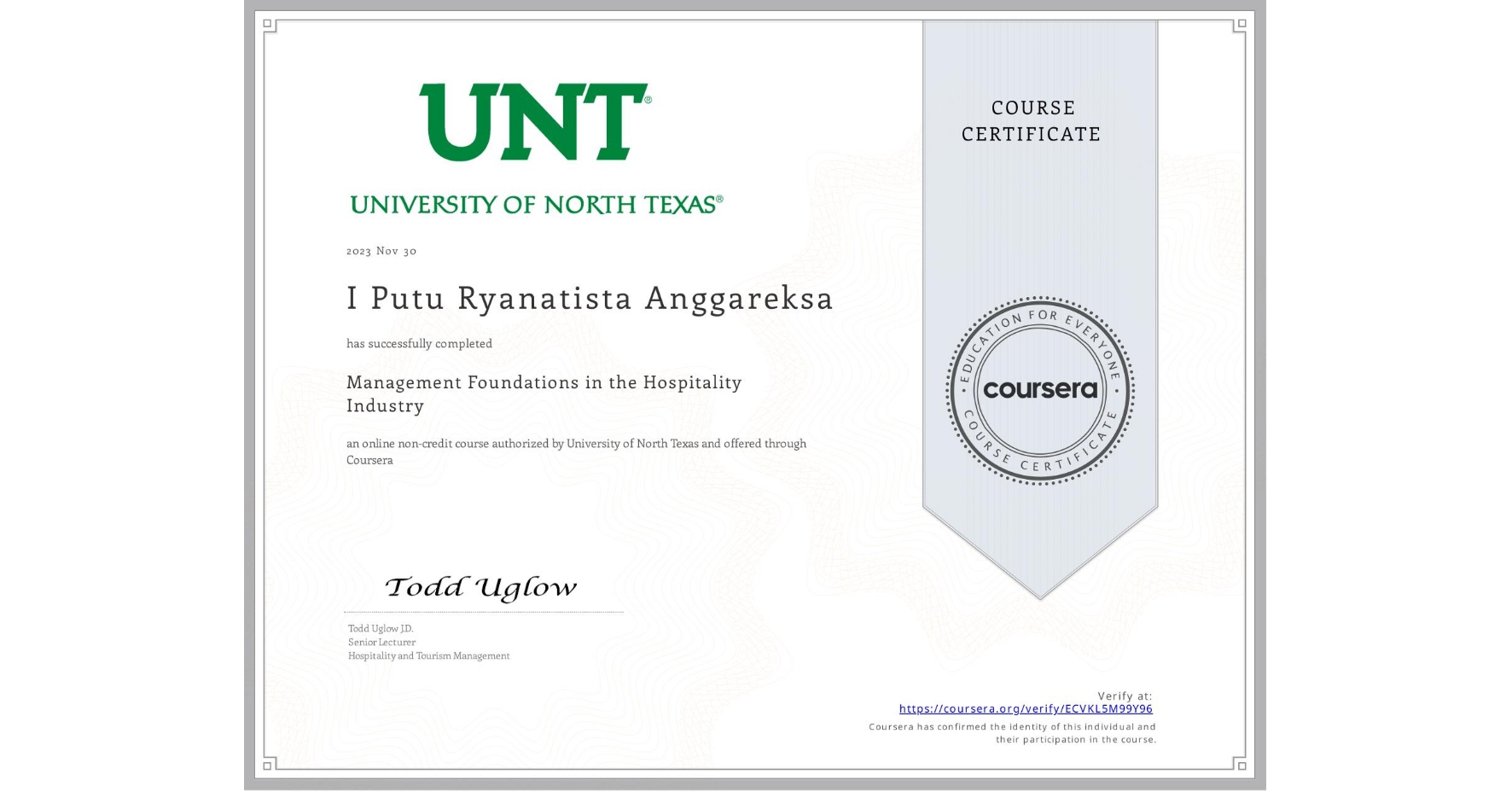Open the verification link ECVKL5M99Y96
The width and height of the screenshot is (1512, 792).
click(1026, 708)
